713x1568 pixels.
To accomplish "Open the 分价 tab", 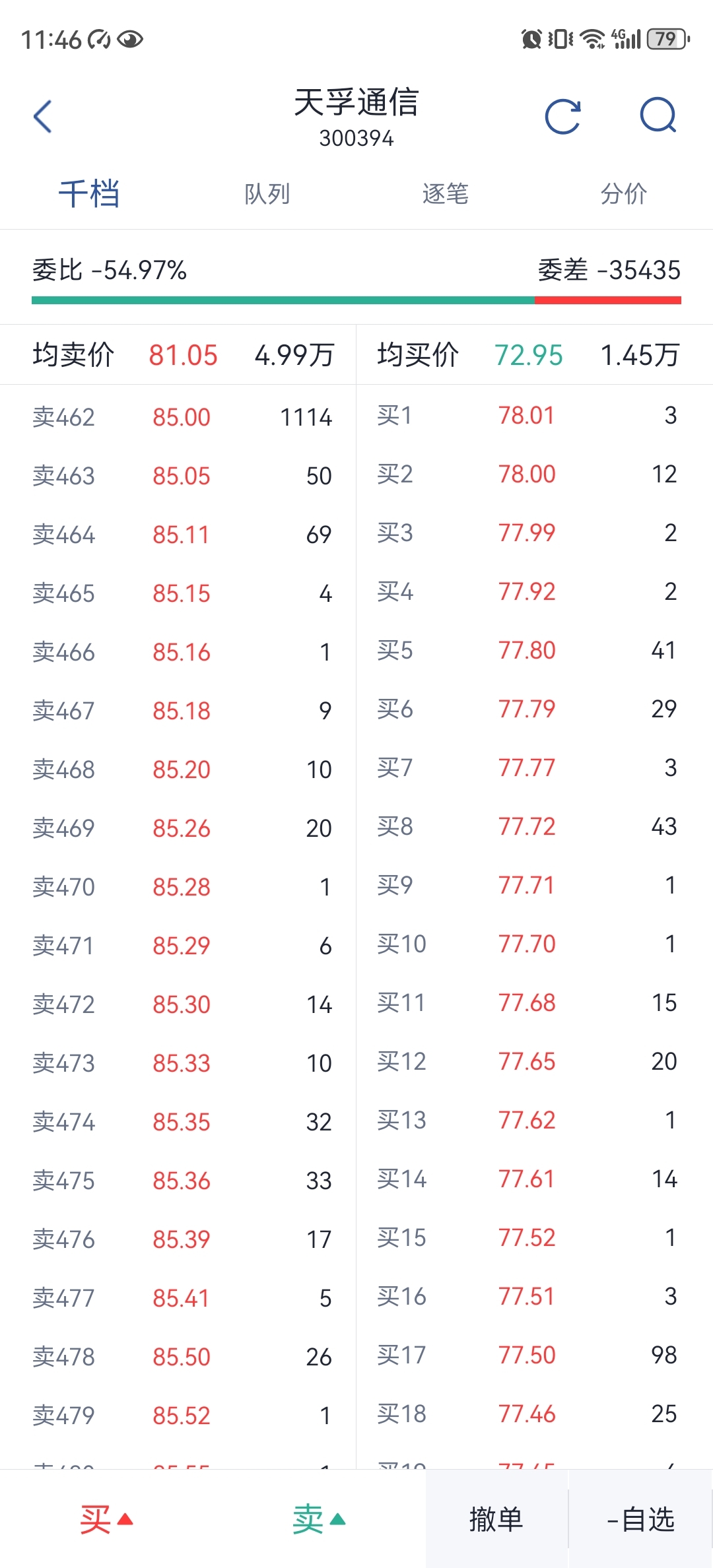I will coord(624,194).
